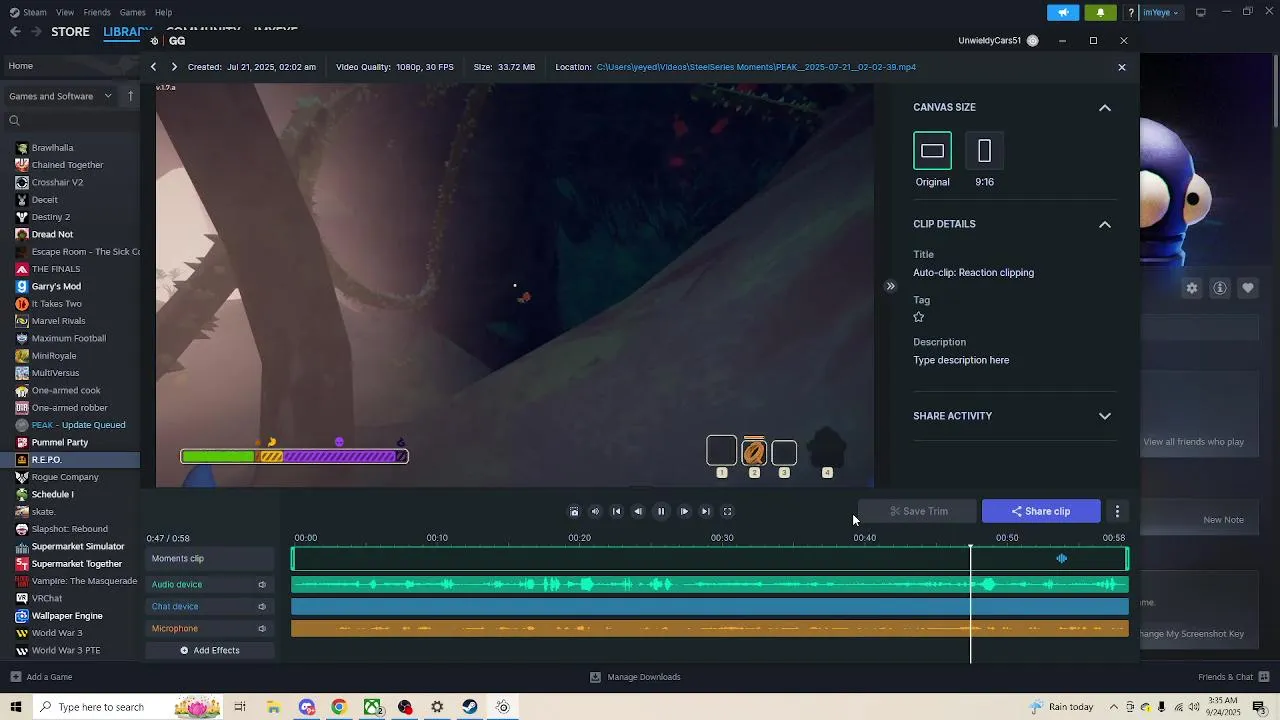Go to the next clip arrow
Image resolution: width=1280 pixels, height=720 pixels.
coord(174,67)
